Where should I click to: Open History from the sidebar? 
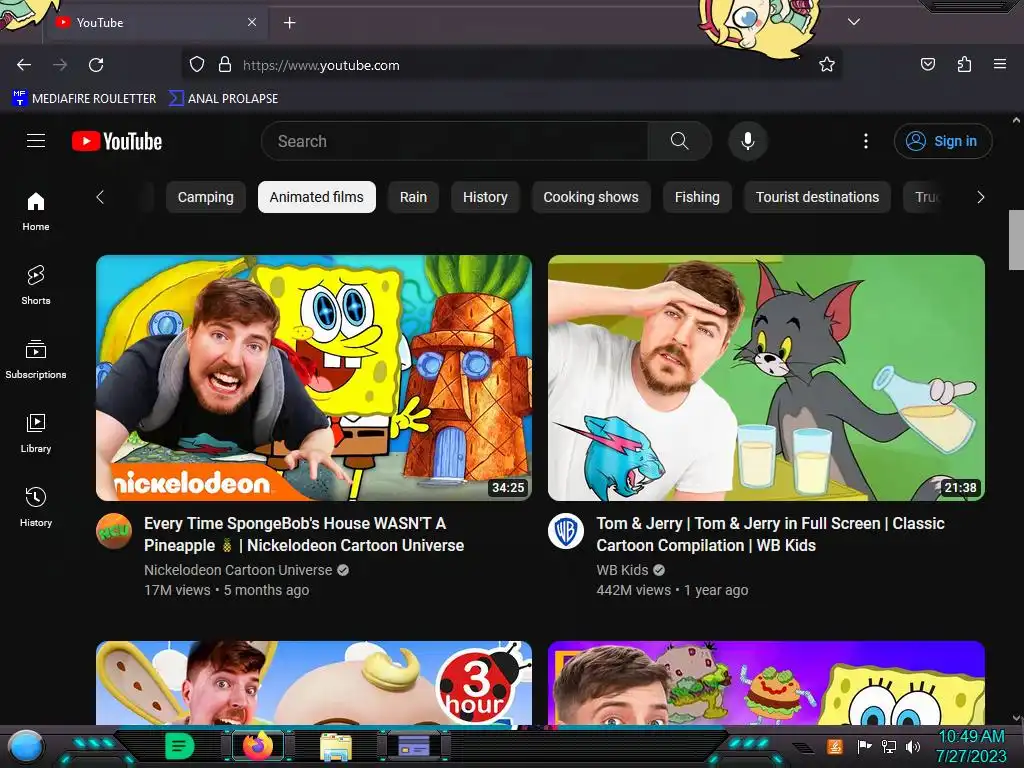pos(36,507)
